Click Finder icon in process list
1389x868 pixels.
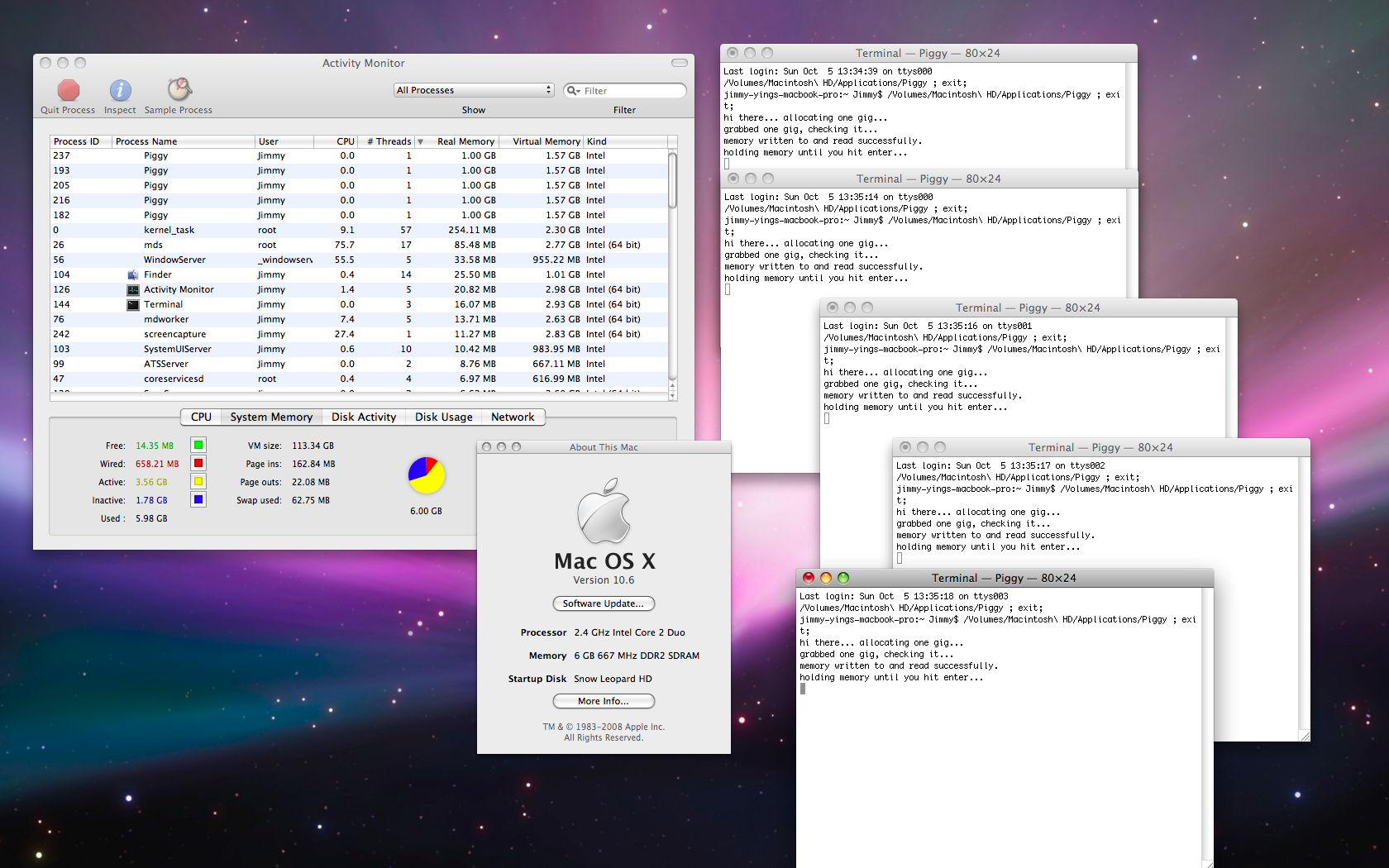(132, 274)
